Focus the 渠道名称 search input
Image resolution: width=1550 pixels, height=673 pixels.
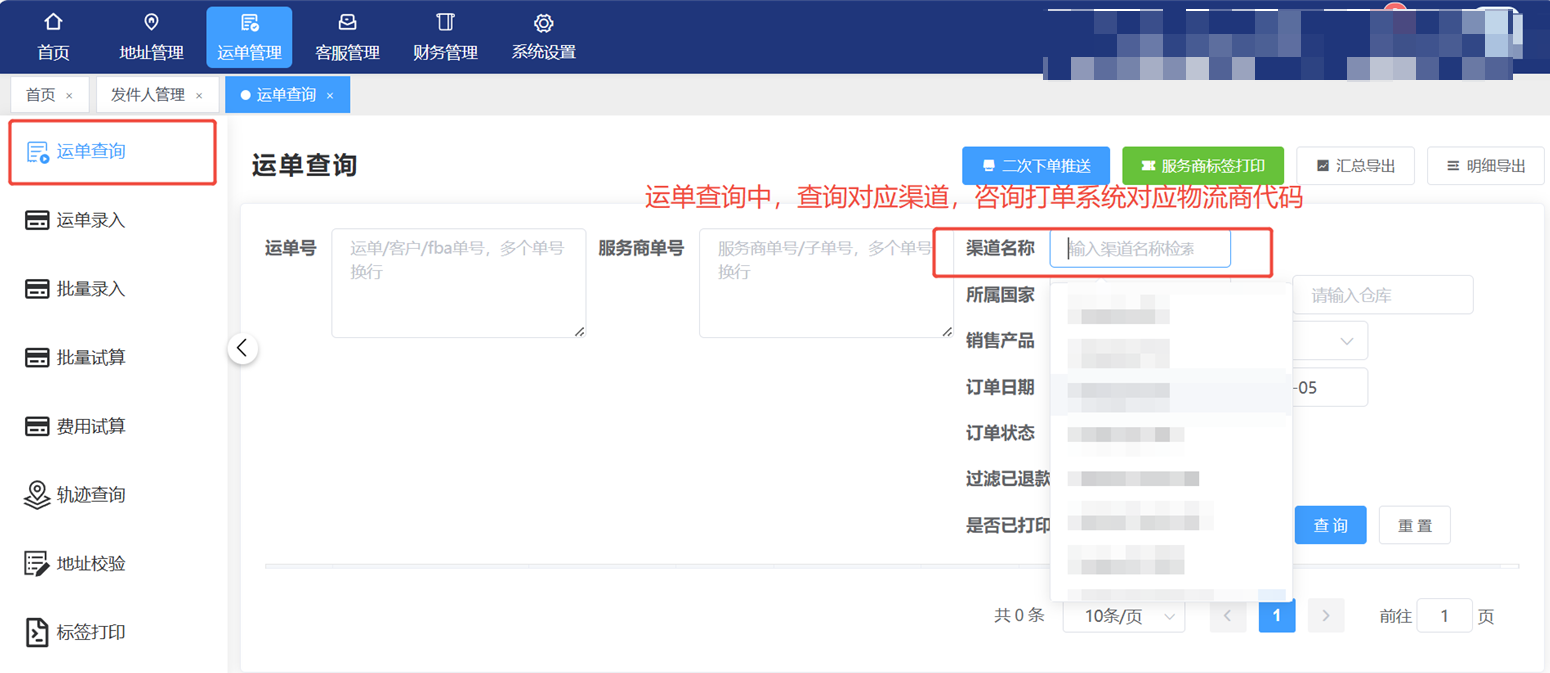click(x=1140, y=249)
